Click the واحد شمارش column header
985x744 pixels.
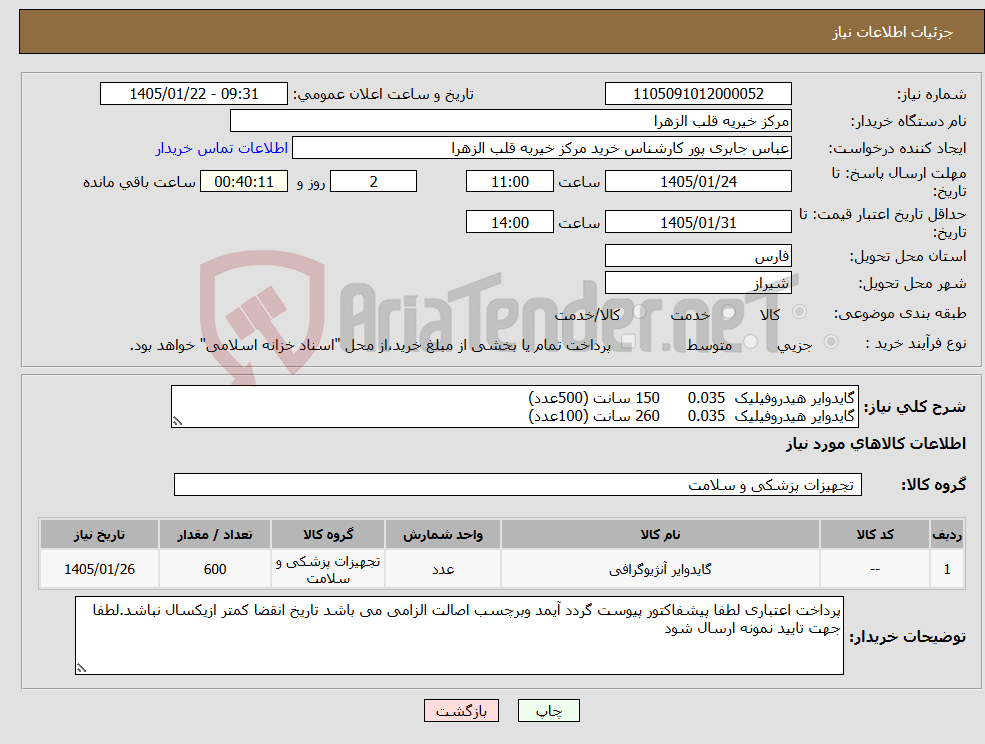(x=443, y=534)
